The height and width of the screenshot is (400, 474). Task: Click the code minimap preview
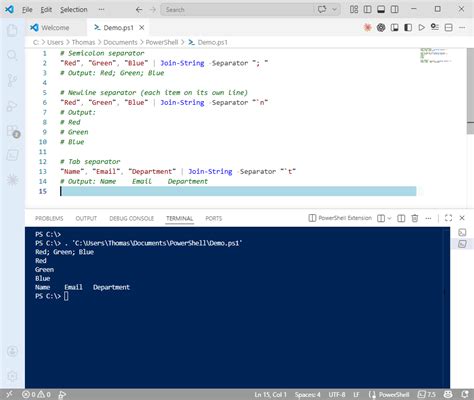(x=435, y=56)
